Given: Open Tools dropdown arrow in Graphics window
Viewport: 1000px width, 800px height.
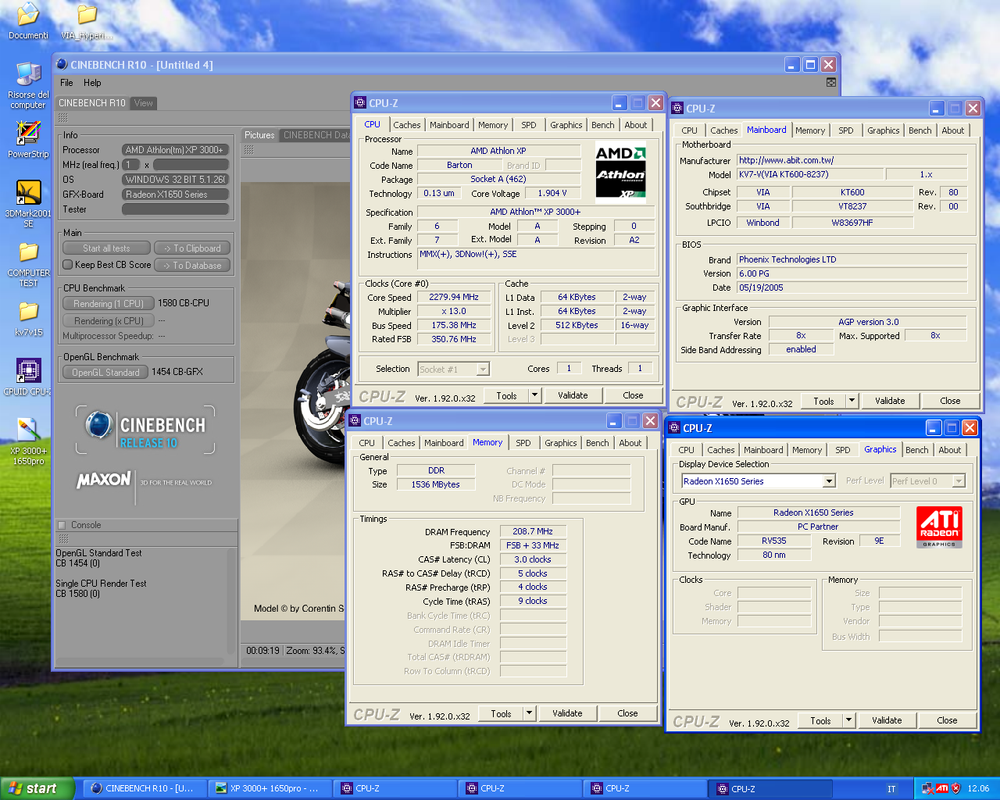Looking at the screenshot, I should click(x=848, y=720).
